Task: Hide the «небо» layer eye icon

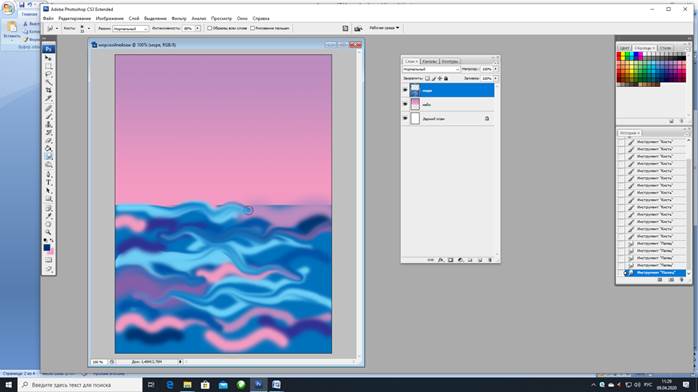Action: click(405, 105)
